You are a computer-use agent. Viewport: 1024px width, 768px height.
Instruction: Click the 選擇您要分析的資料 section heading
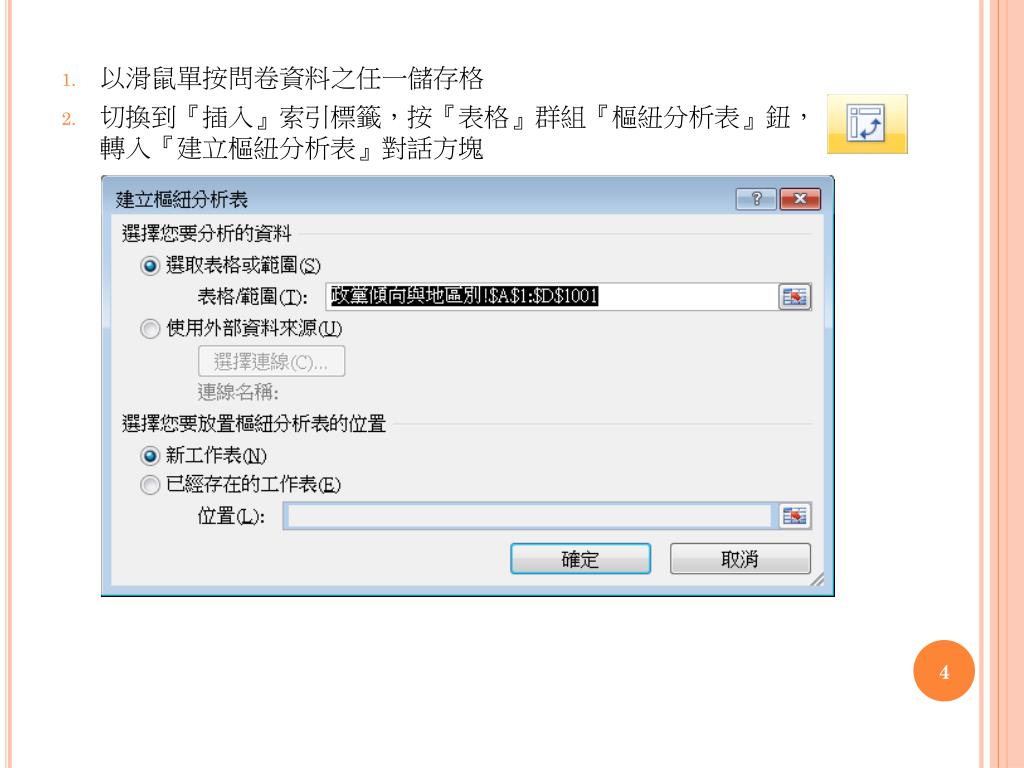tap(206, 233)
